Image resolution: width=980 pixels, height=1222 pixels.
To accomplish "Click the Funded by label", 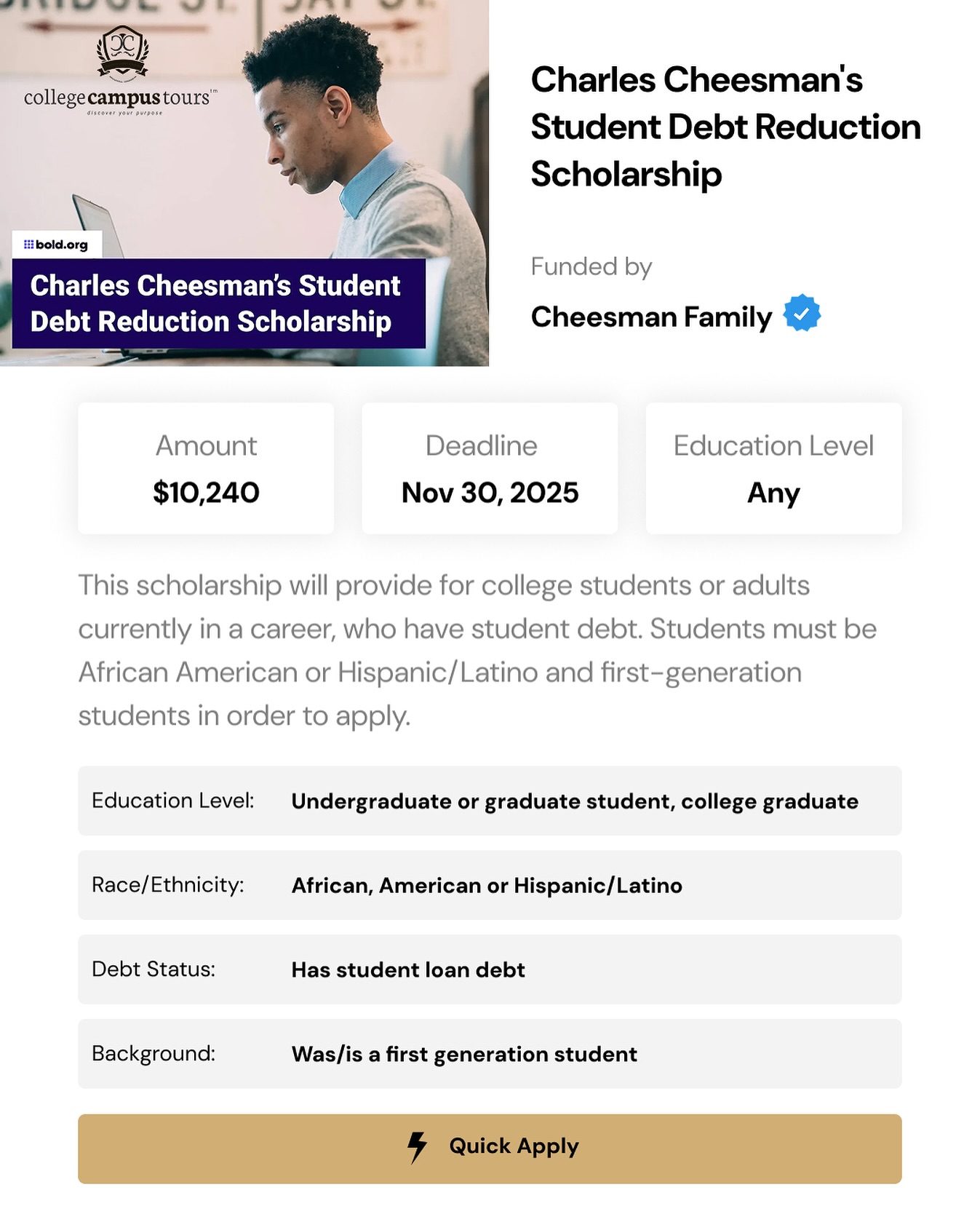I will pyautogui.click(x=591, y=266).
